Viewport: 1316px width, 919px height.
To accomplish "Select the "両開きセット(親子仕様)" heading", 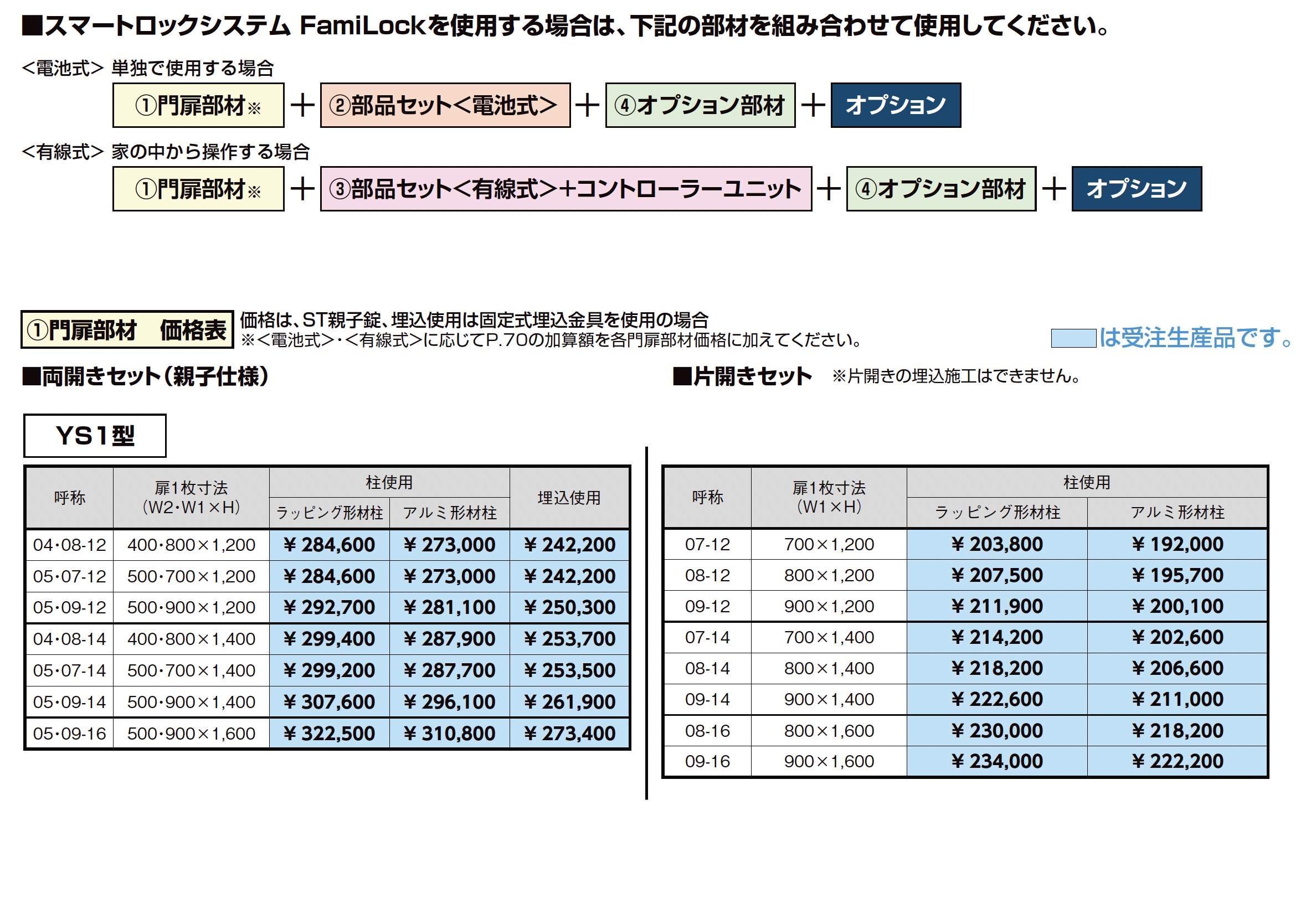I will [146, 376].
